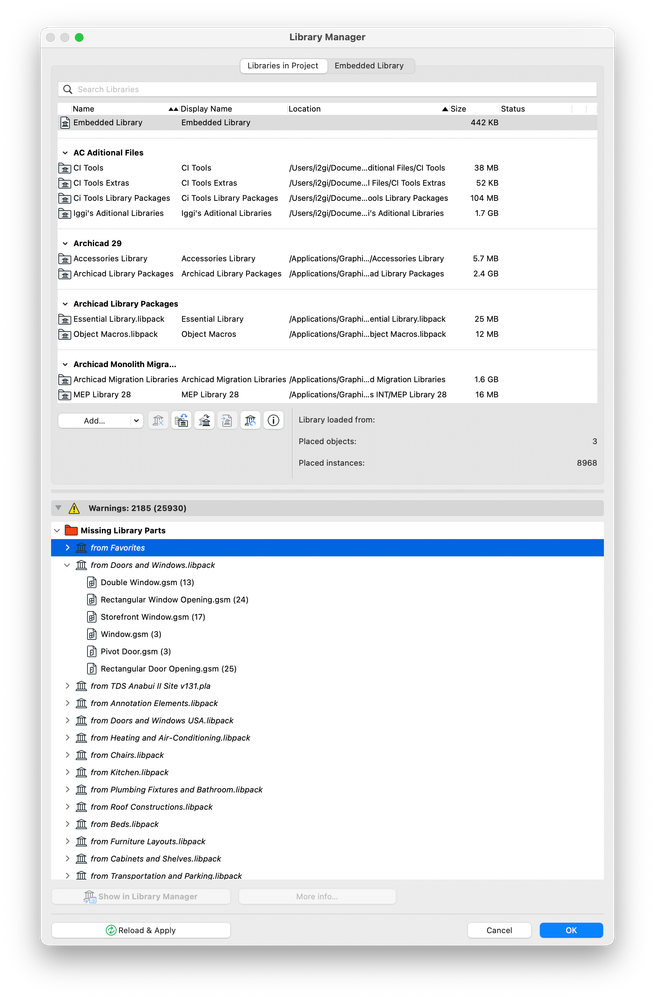Viewport: 655px width, 999px height.
Task: Click the Double Window.gsm file icon
Action: pyautogui.click(x=91, y=582)
